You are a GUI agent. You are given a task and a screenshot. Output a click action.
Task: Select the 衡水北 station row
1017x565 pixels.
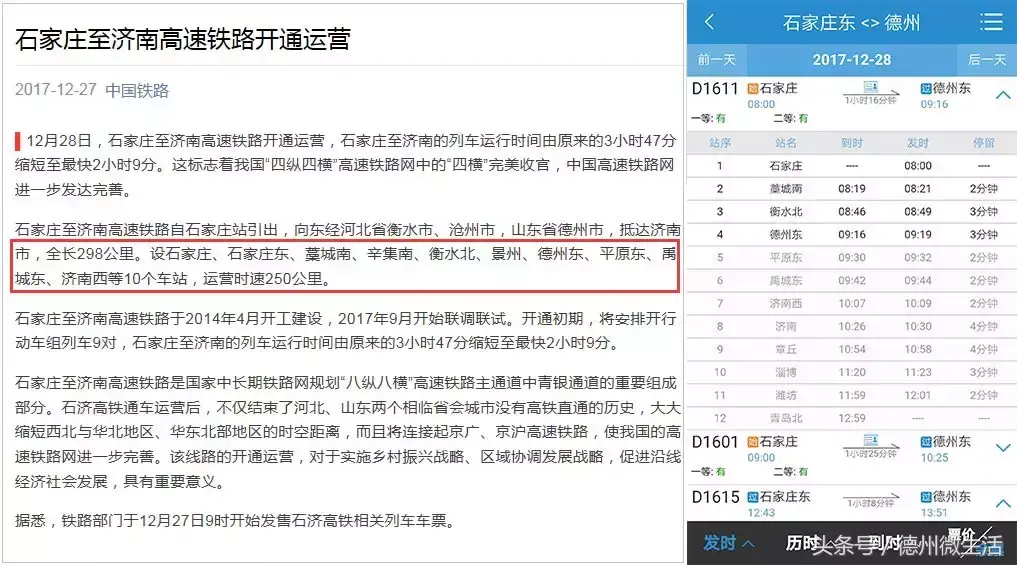(786, 212)
